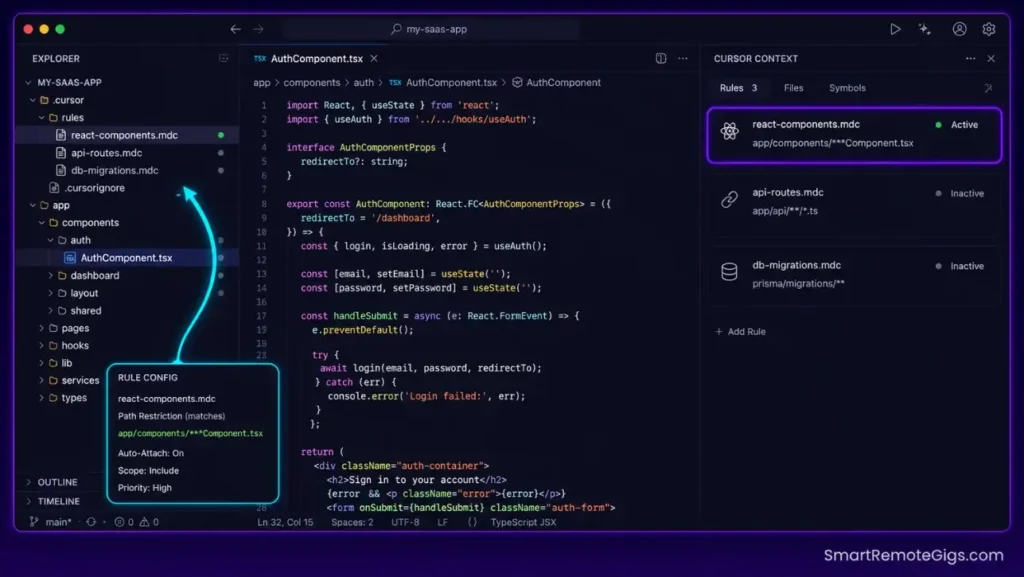This screenshot has width=1024, height=577.
Task: Open the editor more actions ellipsis
Action: 682,58
